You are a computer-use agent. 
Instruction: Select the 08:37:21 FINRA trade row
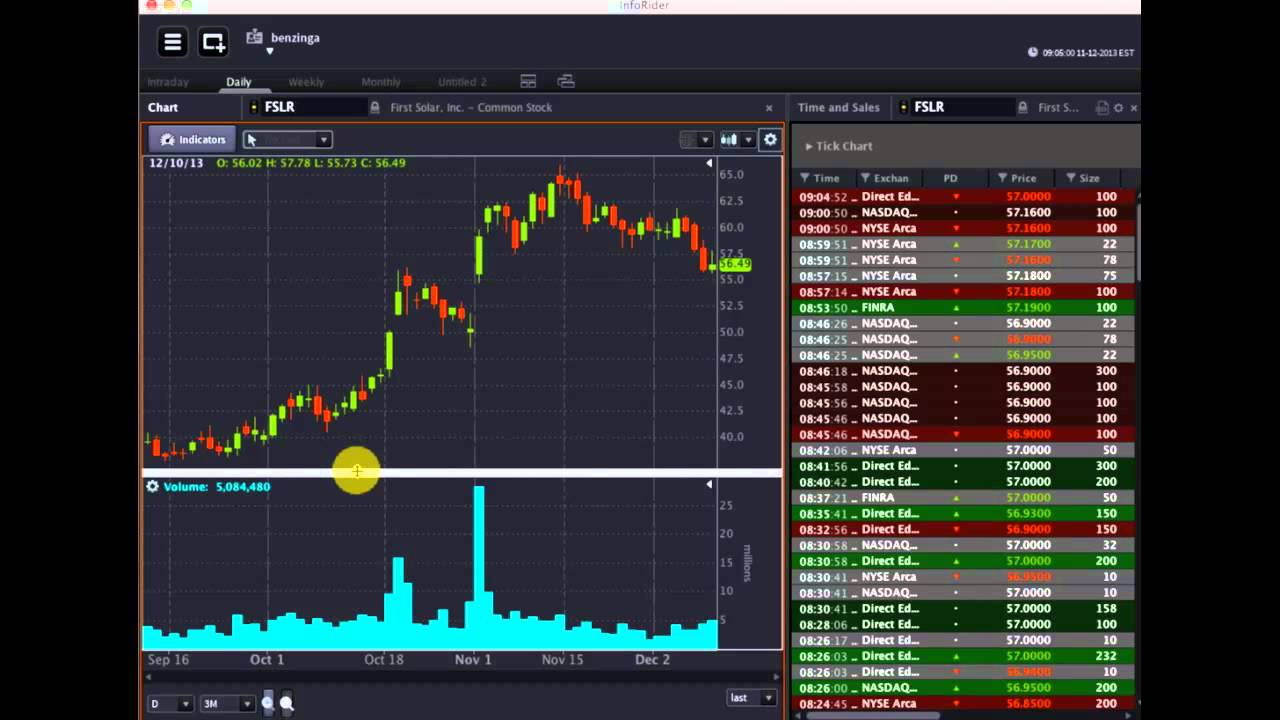point(963,498)
